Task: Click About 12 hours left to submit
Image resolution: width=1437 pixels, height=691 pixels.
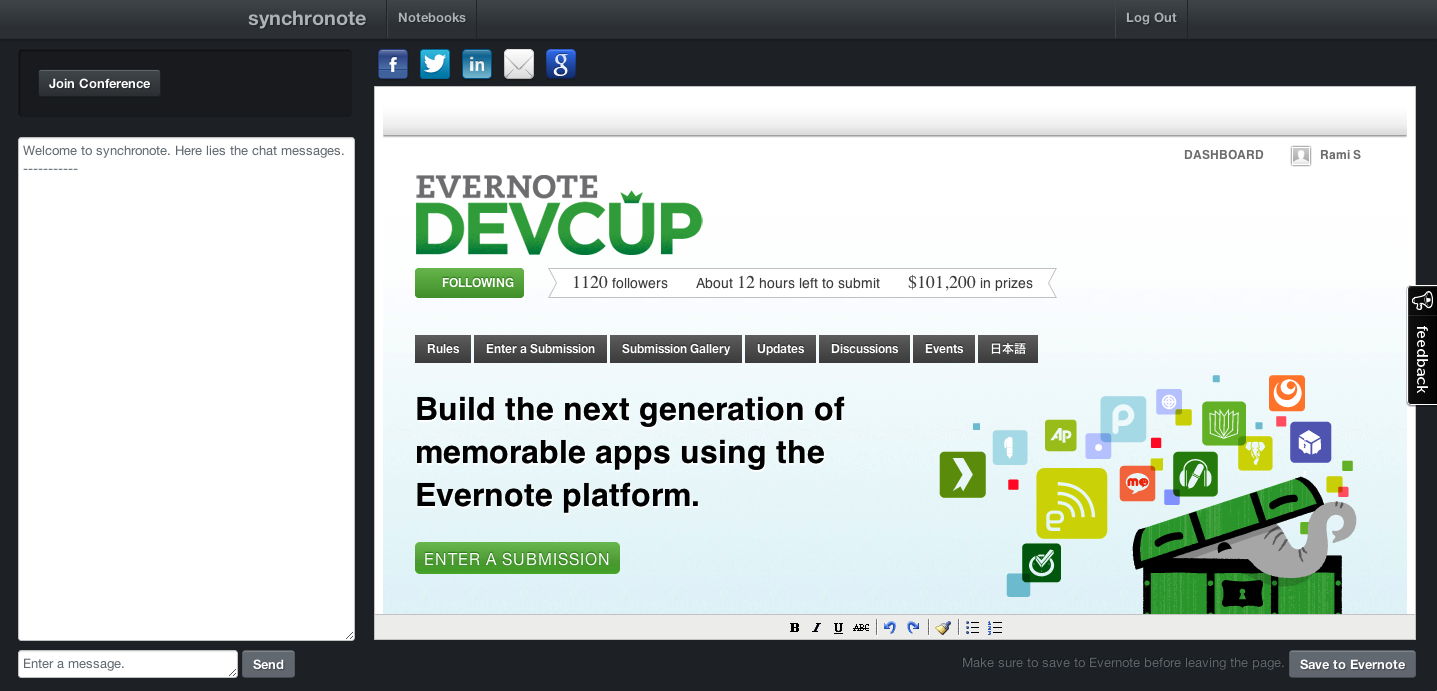Action: click(788, 283)
